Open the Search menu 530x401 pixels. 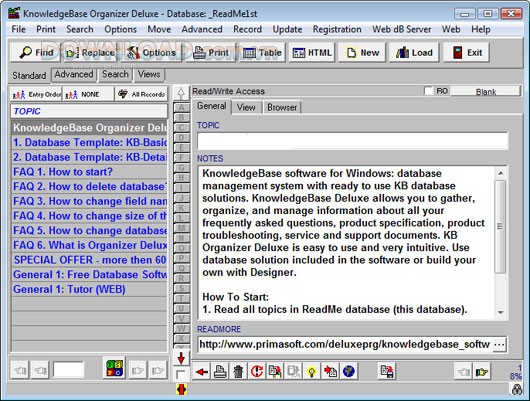(80, 29)
